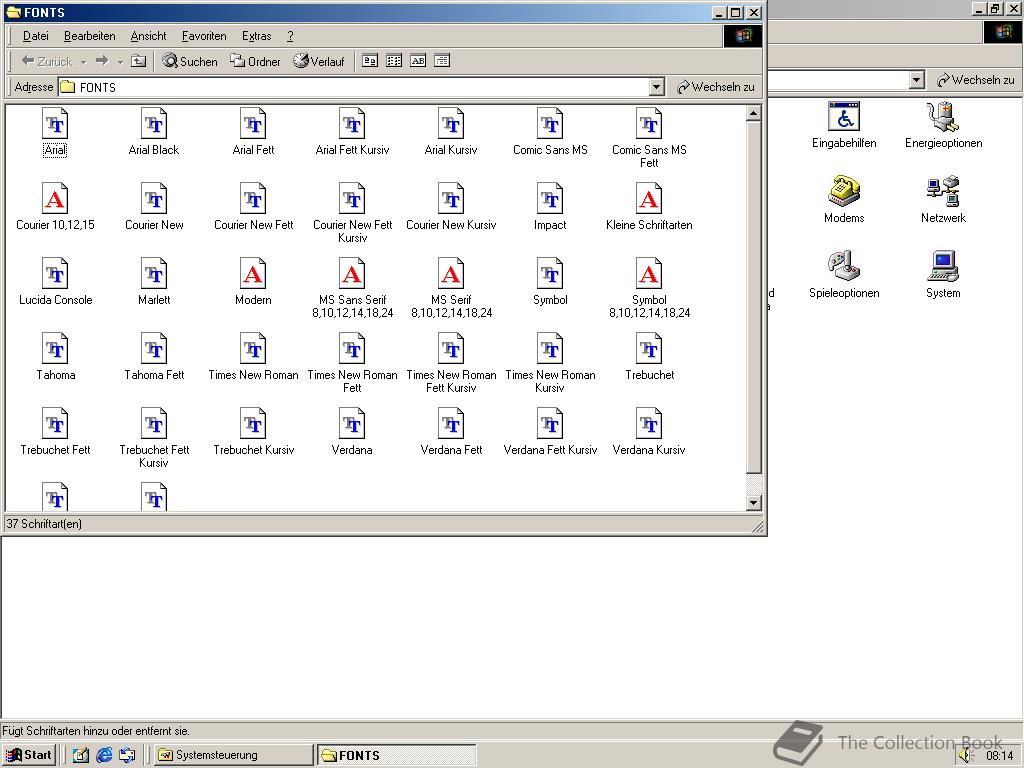The width and height of the screenshot is (1024, 768).
Task: Select the Courier New font icon
Action: point(154,199)
